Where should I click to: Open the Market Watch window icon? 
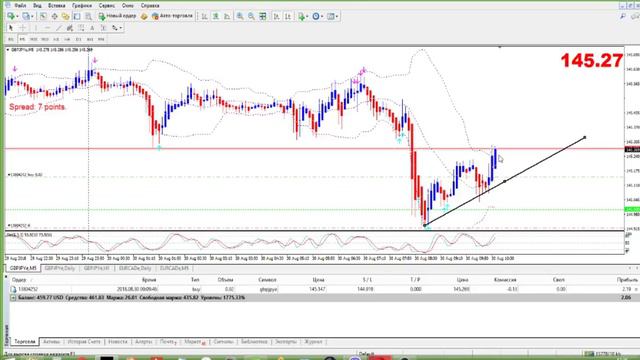point(43,16)
